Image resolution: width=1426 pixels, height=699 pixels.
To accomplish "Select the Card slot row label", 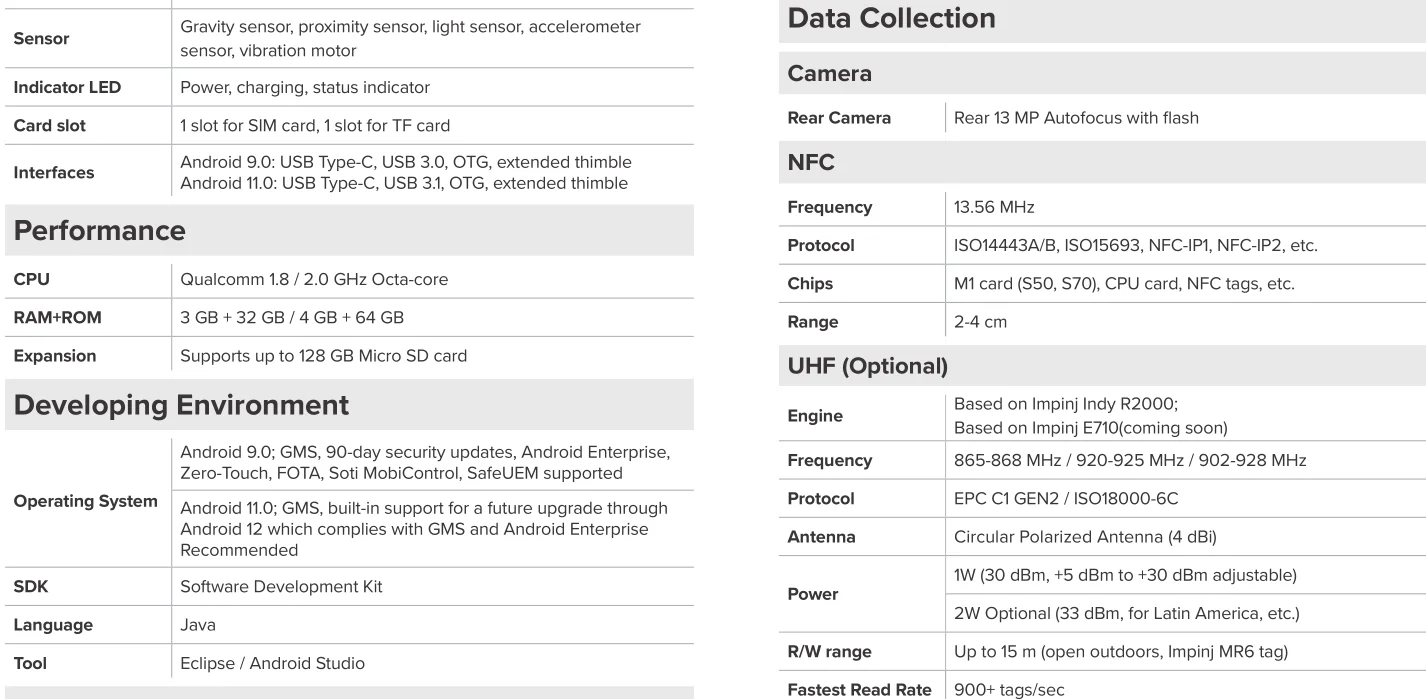I will 49,126.
